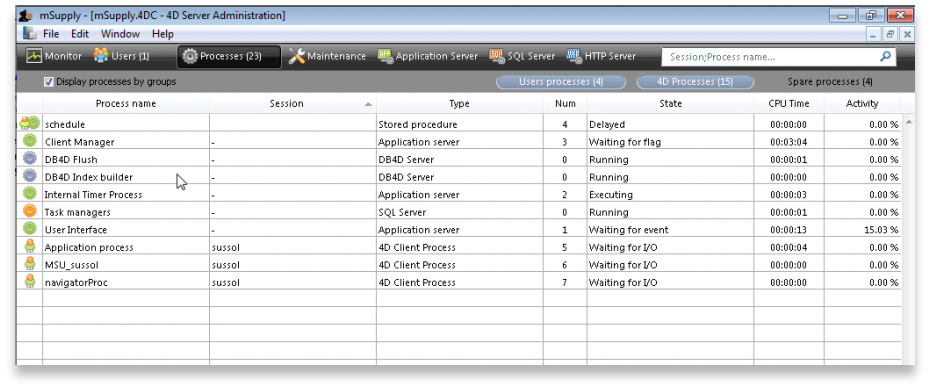Select the Maintenance wrench icon
Viewport: 930px width, 390px height.
tap(297, 56)
